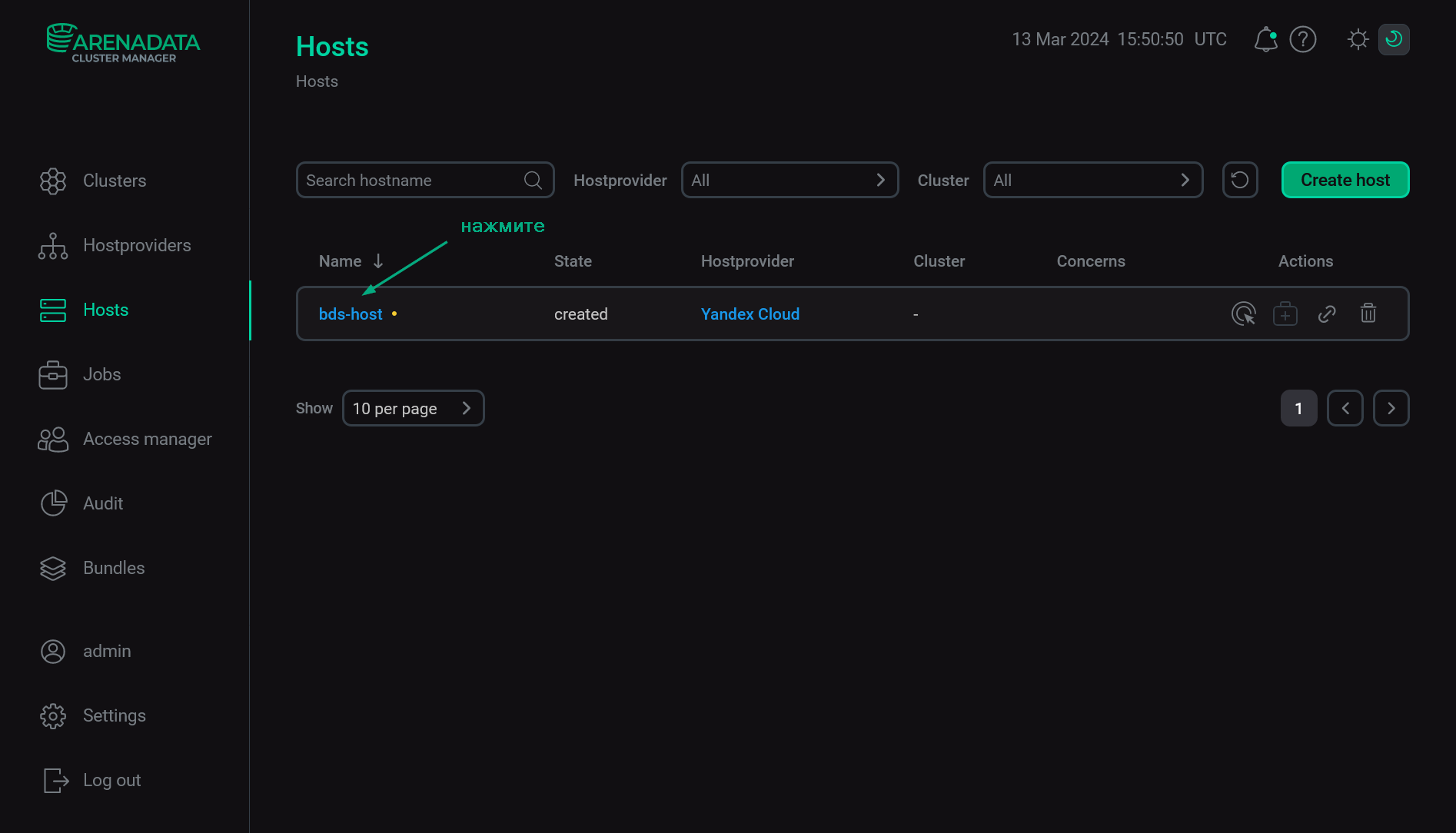Click the Audit pie-chart icon
The width and height of the screenshot is (1456, 833).
pyautogui.click(x=53, y=503)
